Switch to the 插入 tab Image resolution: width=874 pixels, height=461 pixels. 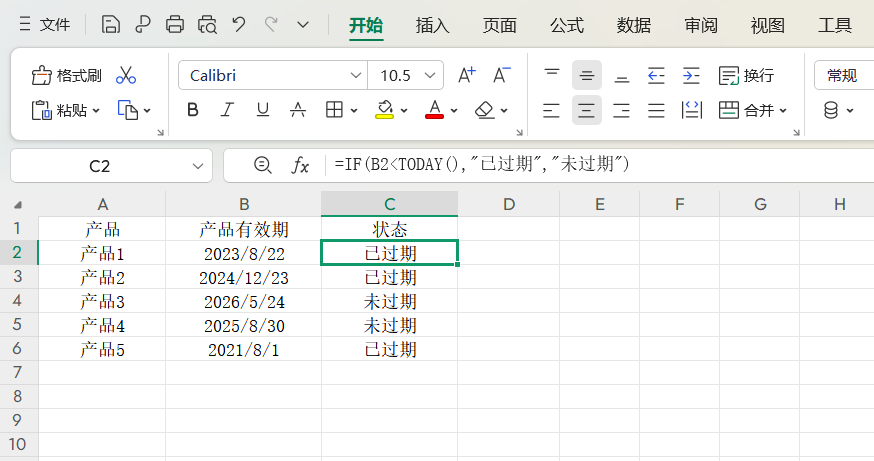coord(432,25)
